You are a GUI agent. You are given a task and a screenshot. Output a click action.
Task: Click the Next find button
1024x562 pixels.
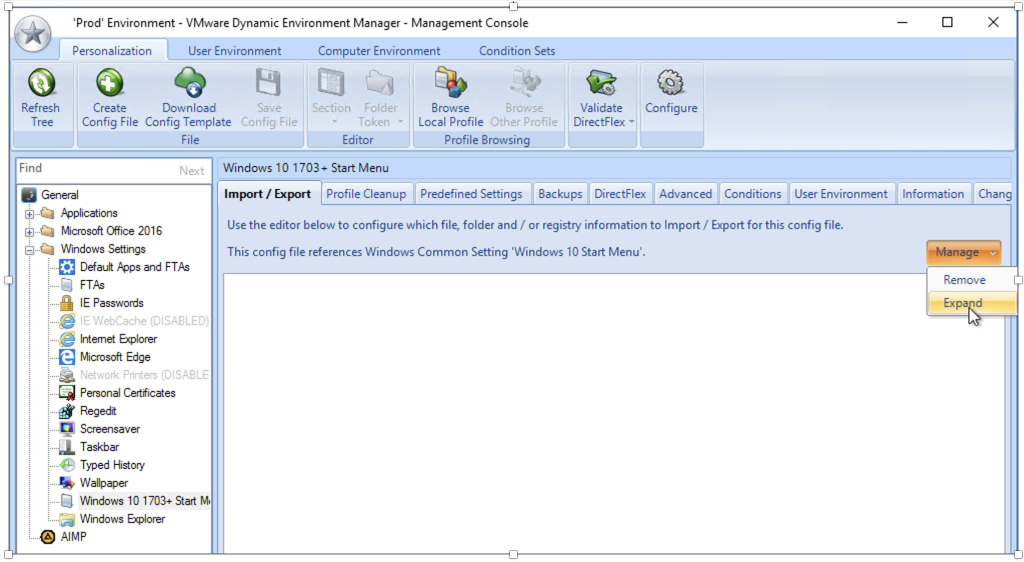coord(191,170)
